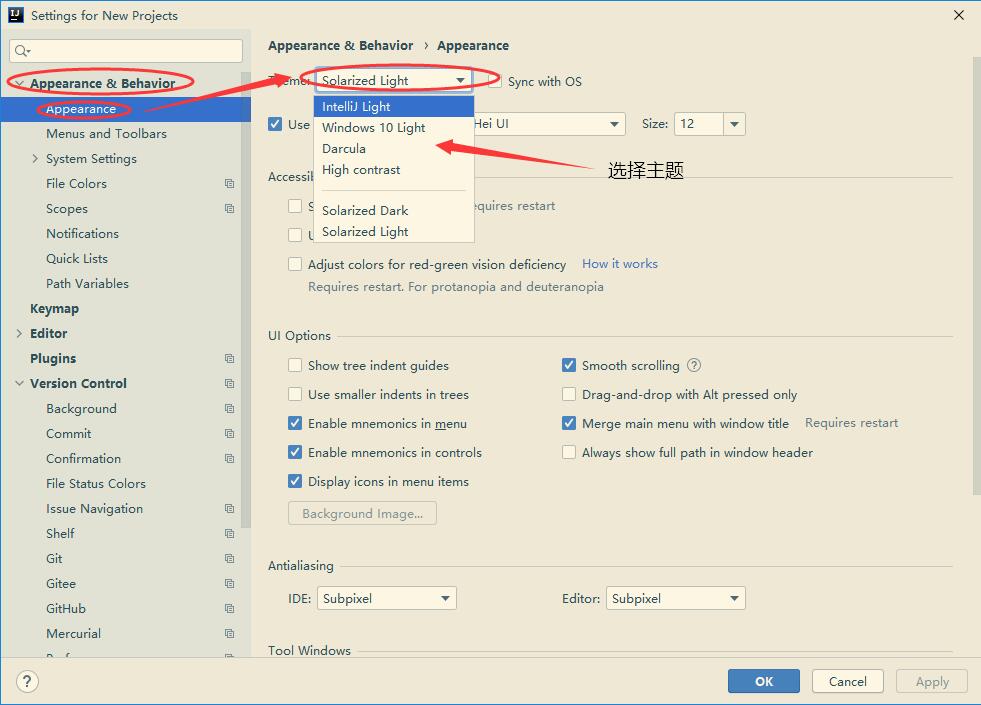Click the project-level icon beside File Colors

coord(230,183)
